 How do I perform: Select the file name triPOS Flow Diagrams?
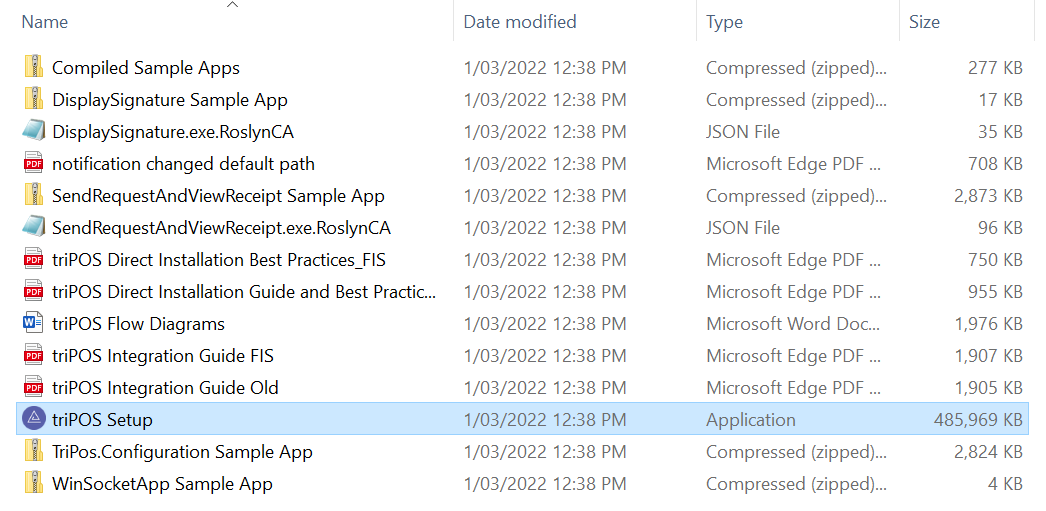[138, 324]
